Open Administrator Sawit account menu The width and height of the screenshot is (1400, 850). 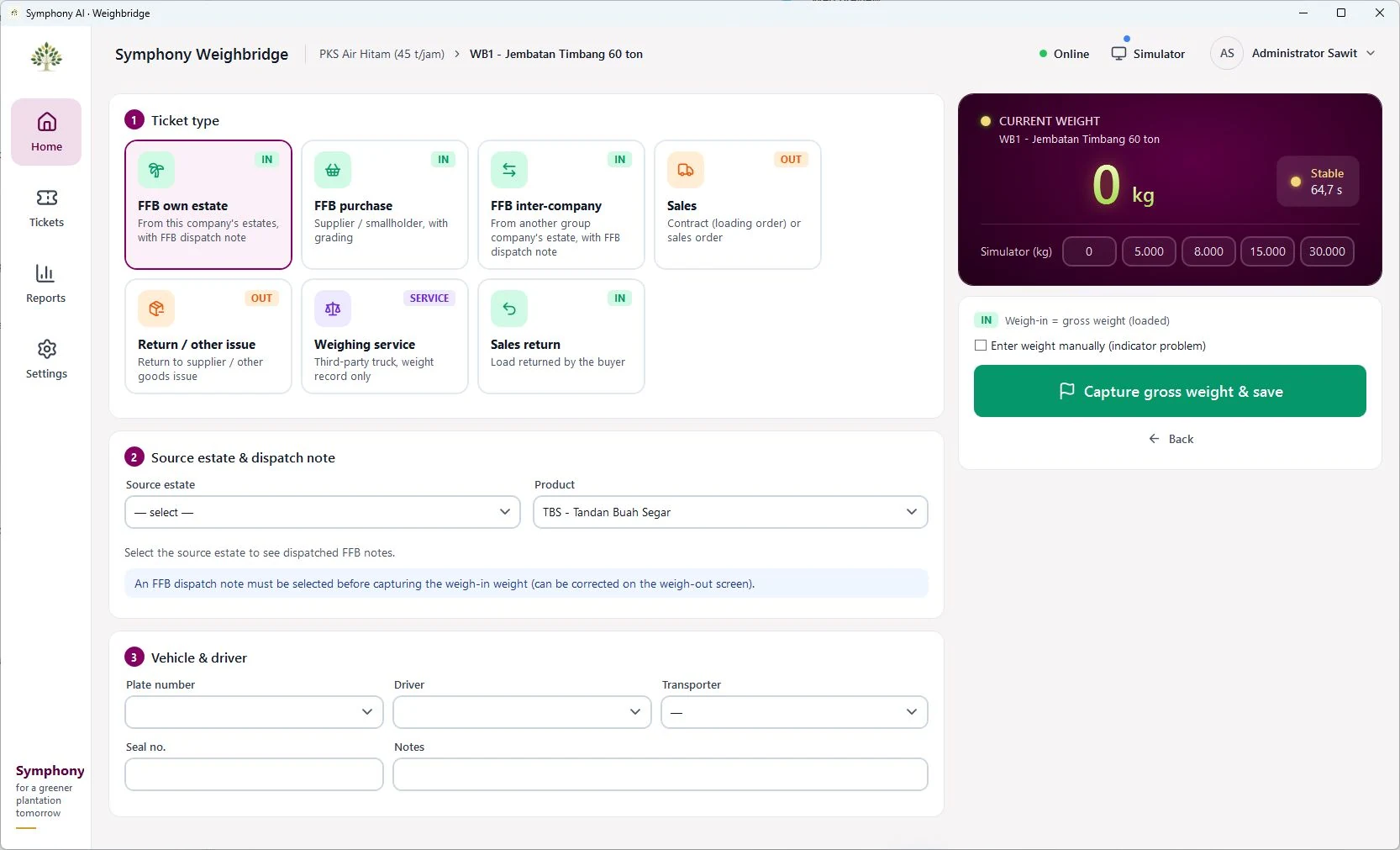tap(1294, 53)
